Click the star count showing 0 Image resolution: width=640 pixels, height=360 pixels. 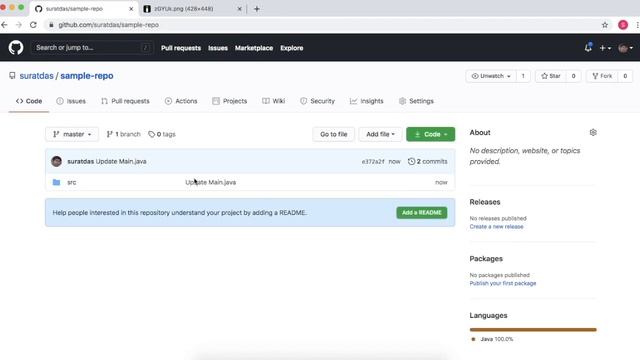click(573, 76)
